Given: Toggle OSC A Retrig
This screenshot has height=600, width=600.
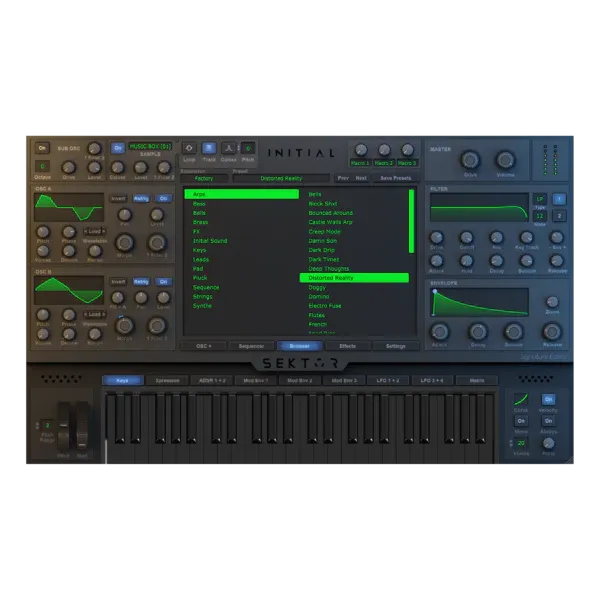Looking at the screenshot, I should pyautogui.click(x=141, y=199).
